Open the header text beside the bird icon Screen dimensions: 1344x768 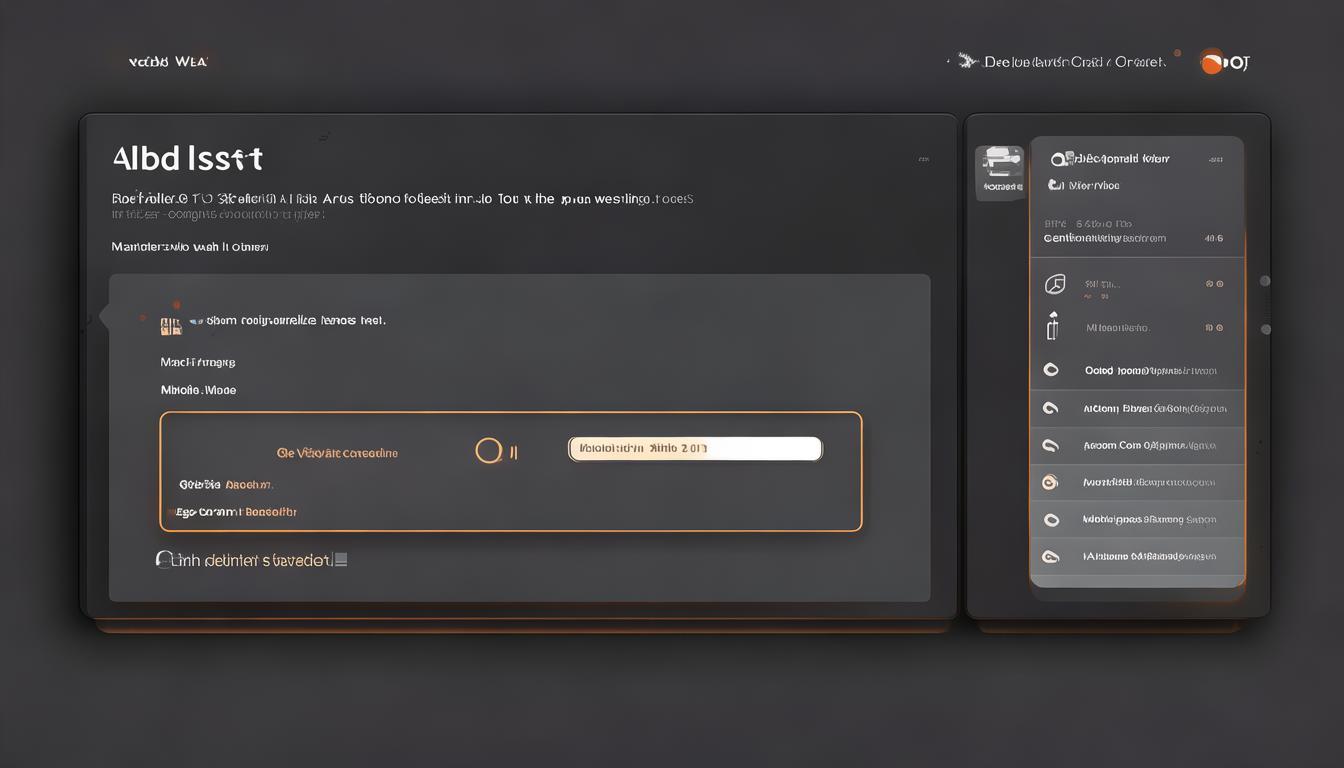[x=1074, y=62]
